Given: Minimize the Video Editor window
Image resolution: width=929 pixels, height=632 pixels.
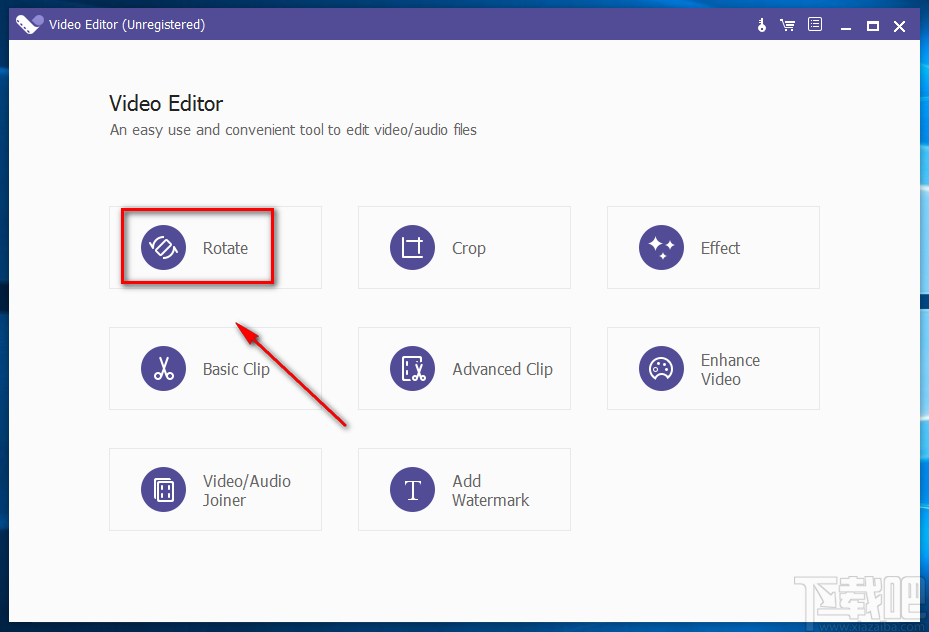Looking at the screenshot, I should point(846,26).
